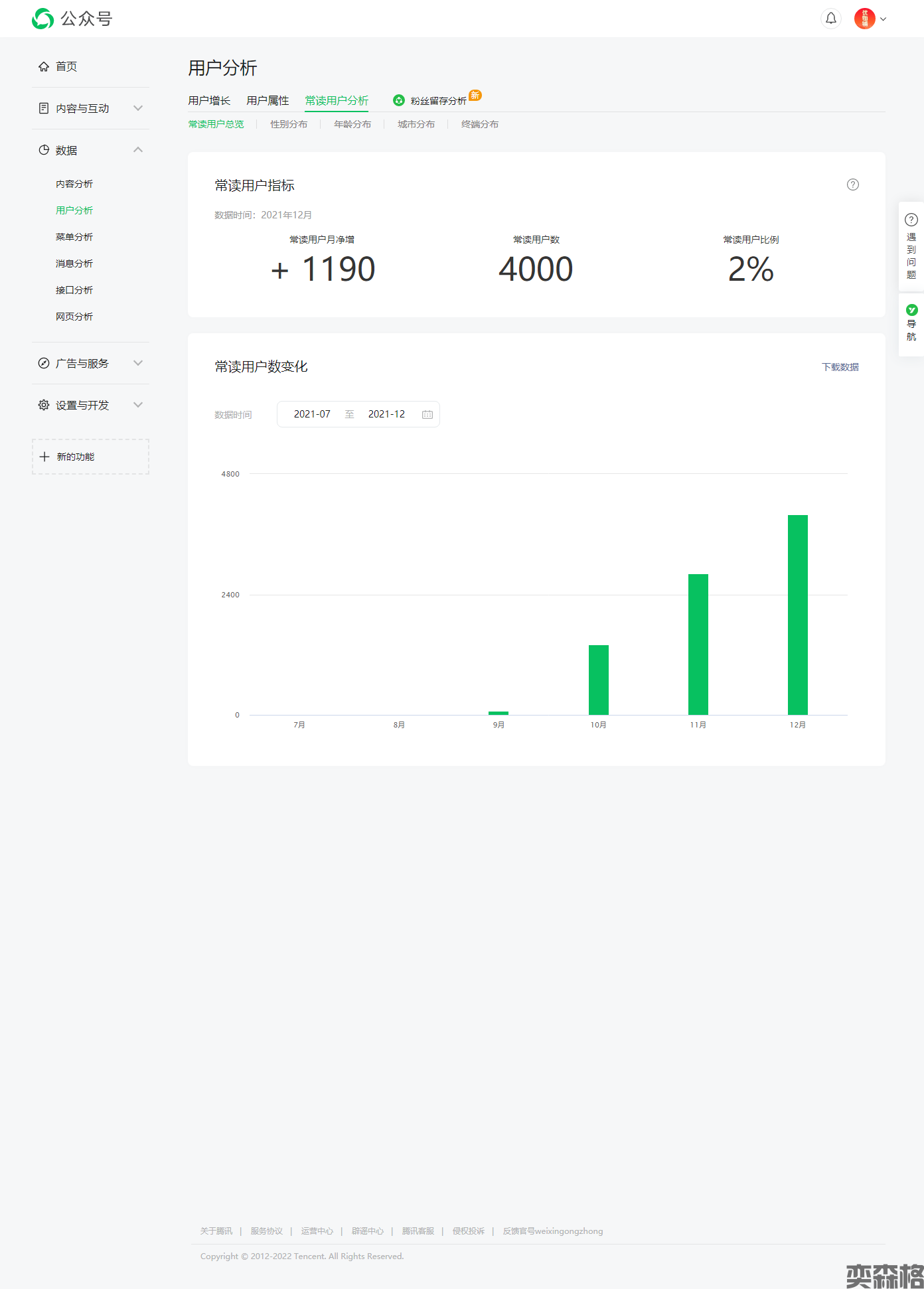The image size is (924, 1289).
Task: Click the start date field 2021-07
Action: 312,414
